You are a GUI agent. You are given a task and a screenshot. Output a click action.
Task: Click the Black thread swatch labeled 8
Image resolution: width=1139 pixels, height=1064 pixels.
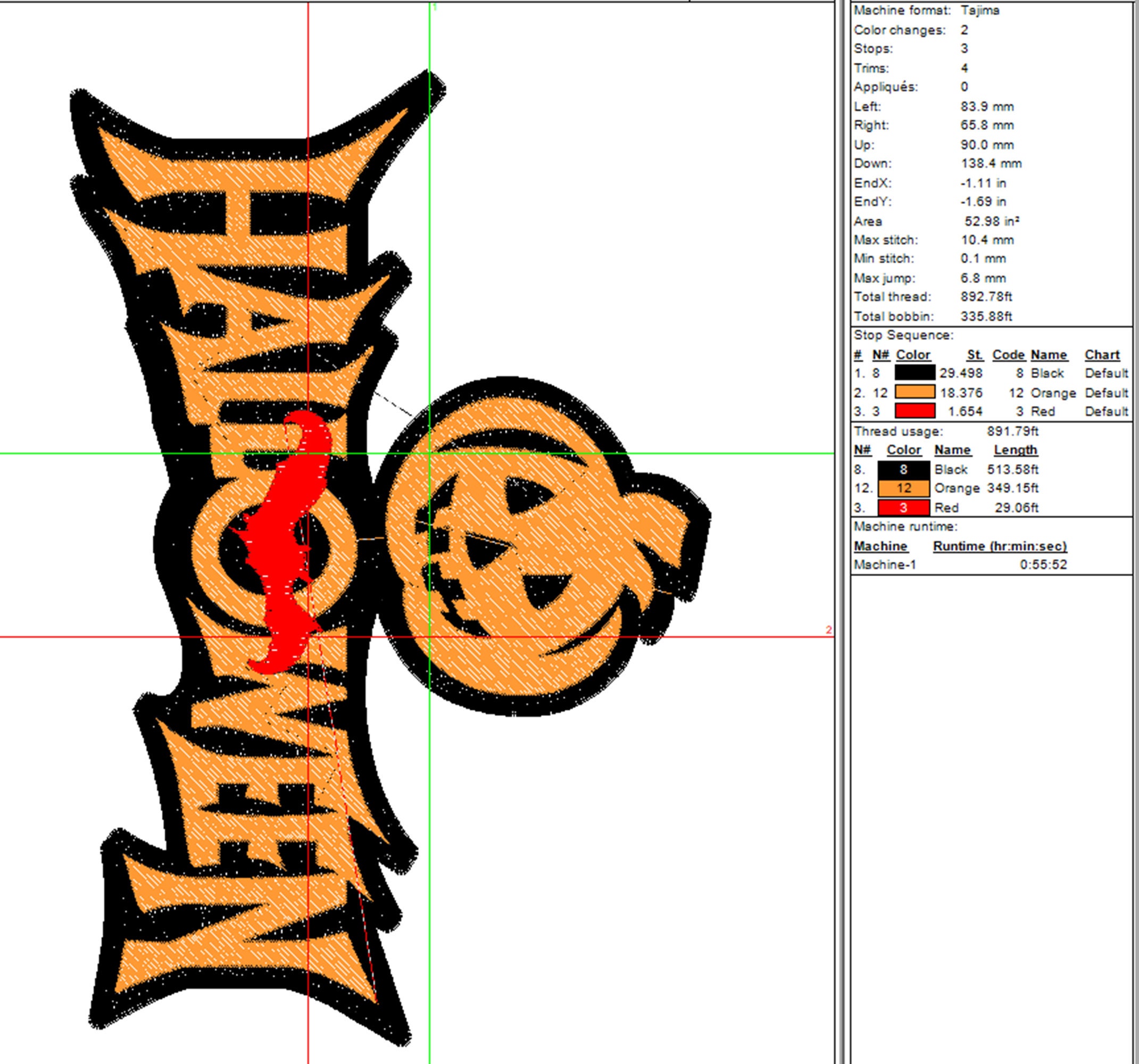coord(903,469)
